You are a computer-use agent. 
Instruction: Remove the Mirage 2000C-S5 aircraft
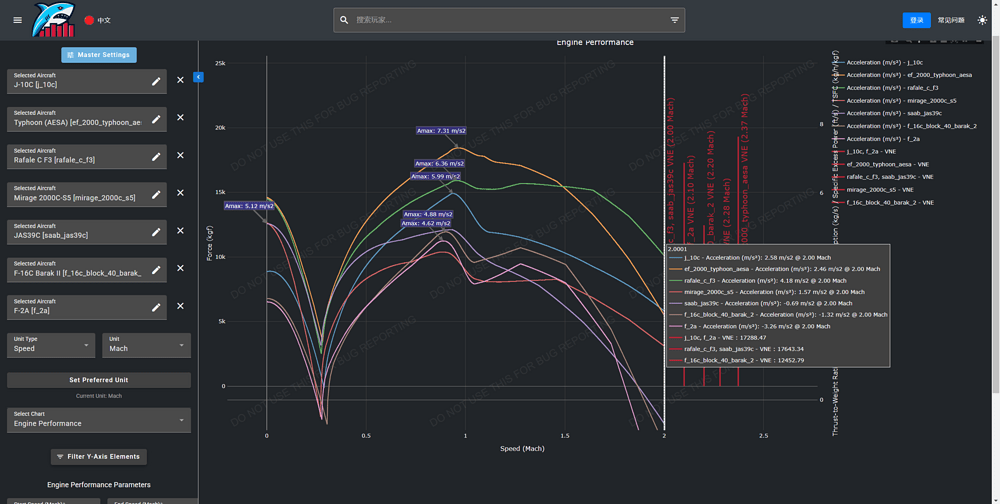coord(181,193)
